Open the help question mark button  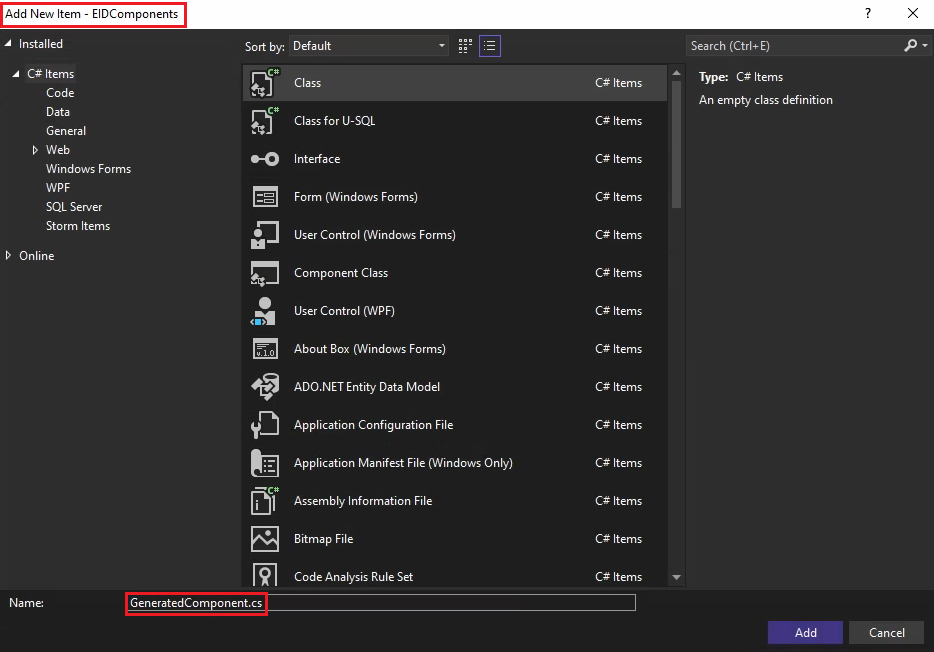868,13
